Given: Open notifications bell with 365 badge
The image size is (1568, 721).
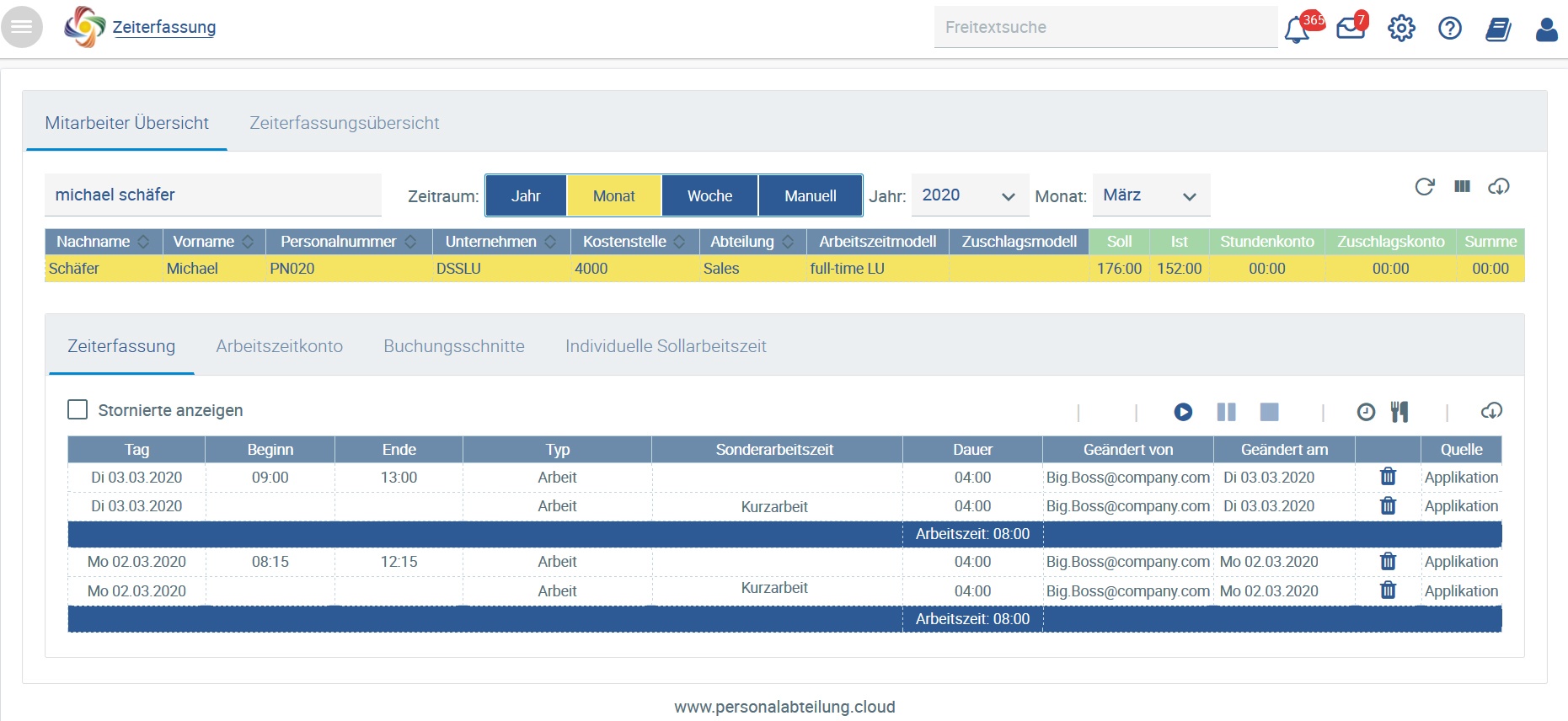Looking at the screenshot, I should [x=1298, y=29].
